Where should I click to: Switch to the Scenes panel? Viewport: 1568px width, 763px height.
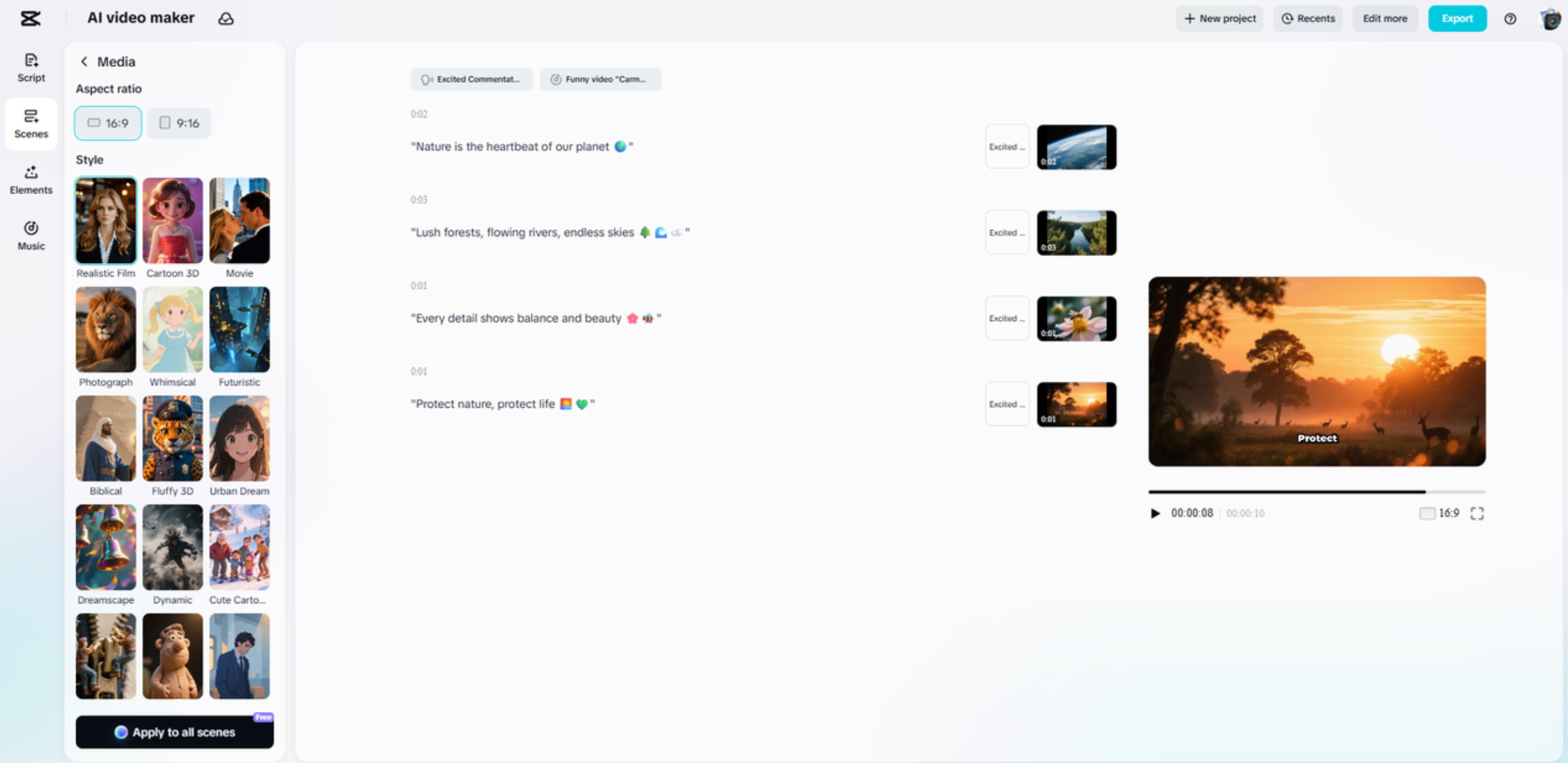tap(31, 124)
